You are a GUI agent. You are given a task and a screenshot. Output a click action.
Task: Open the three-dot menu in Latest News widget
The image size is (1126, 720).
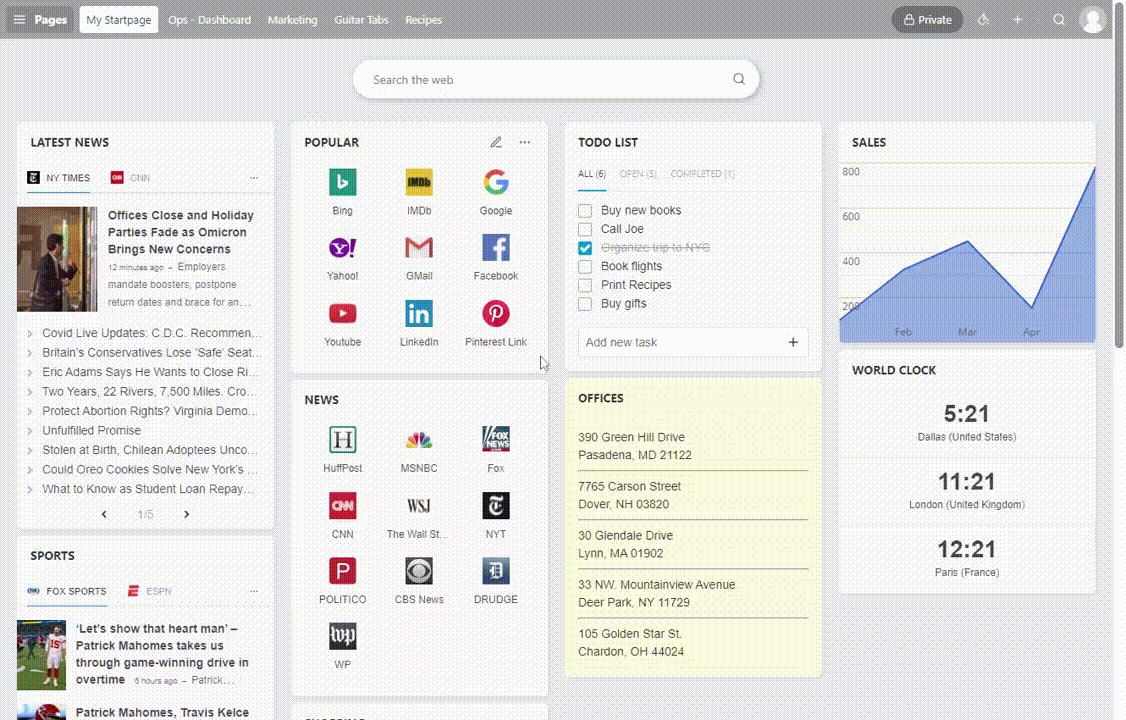pos(253,177)
